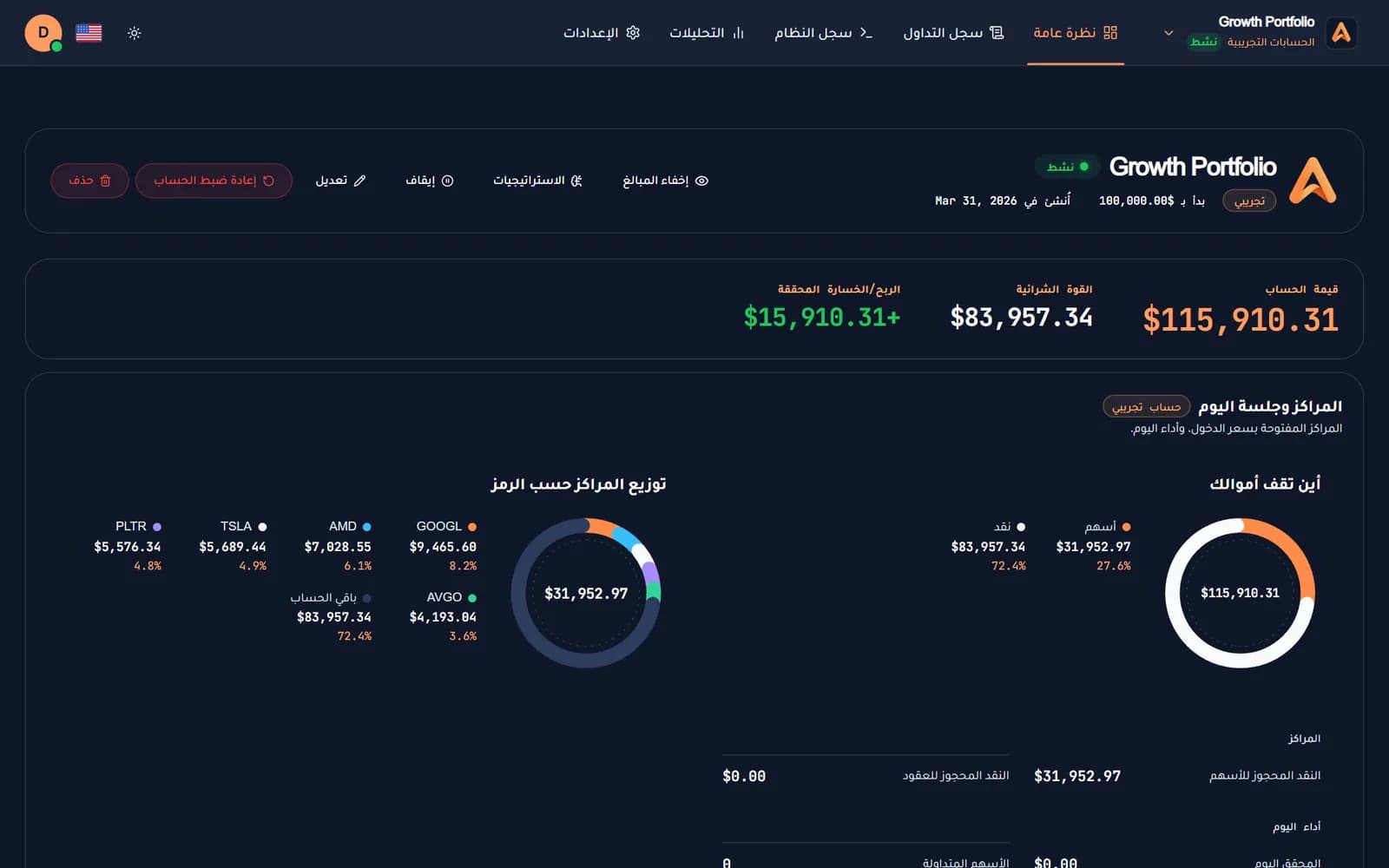Click the white نقد legend dot
The height and width of the screenshot is (868, 1389).
[x=1021, y=527]
